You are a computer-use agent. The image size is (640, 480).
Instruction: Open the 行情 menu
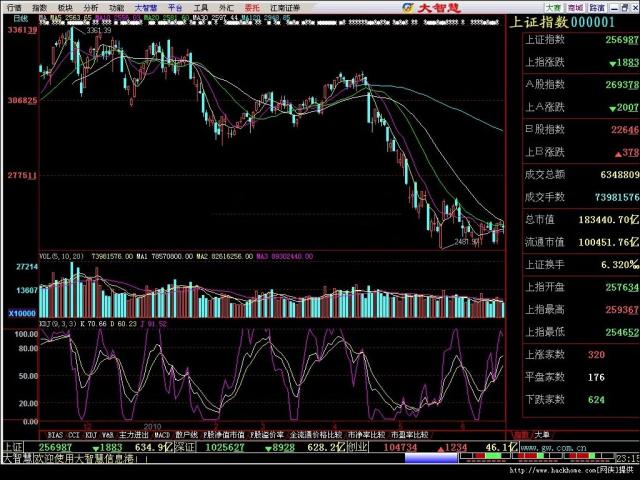(14, 7)
